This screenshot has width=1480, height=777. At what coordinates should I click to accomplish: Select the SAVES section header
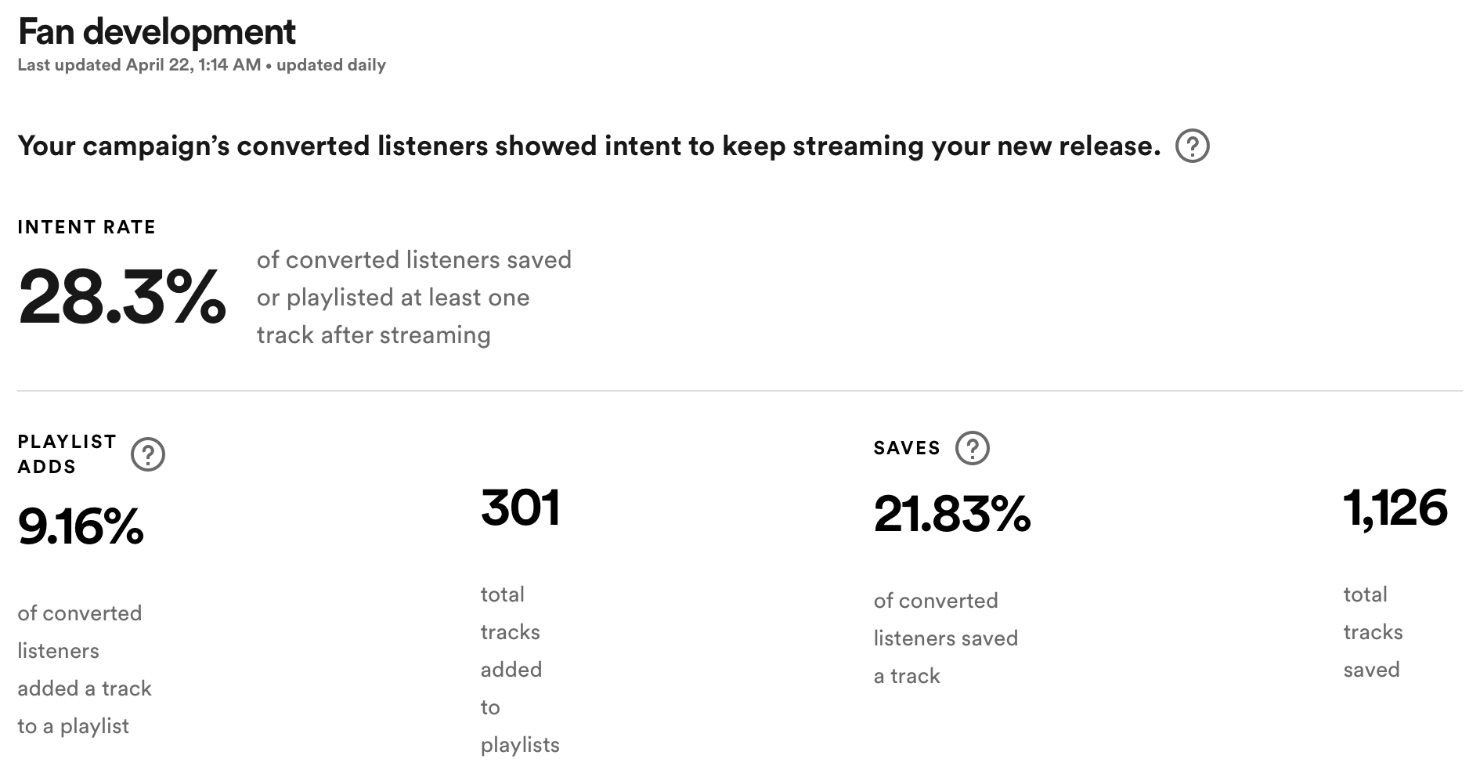coord(905,448)
